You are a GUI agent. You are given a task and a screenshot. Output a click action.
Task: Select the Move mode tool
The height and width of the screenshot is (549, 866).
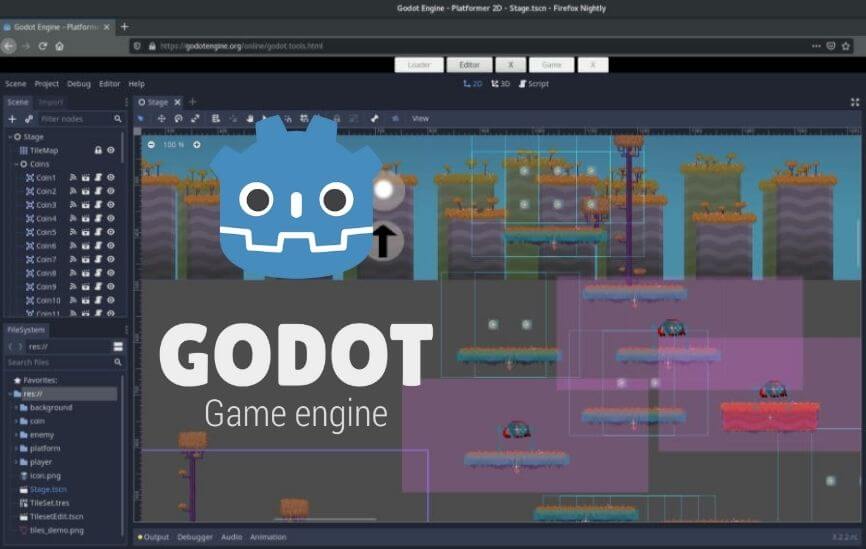tap(162, 119)
